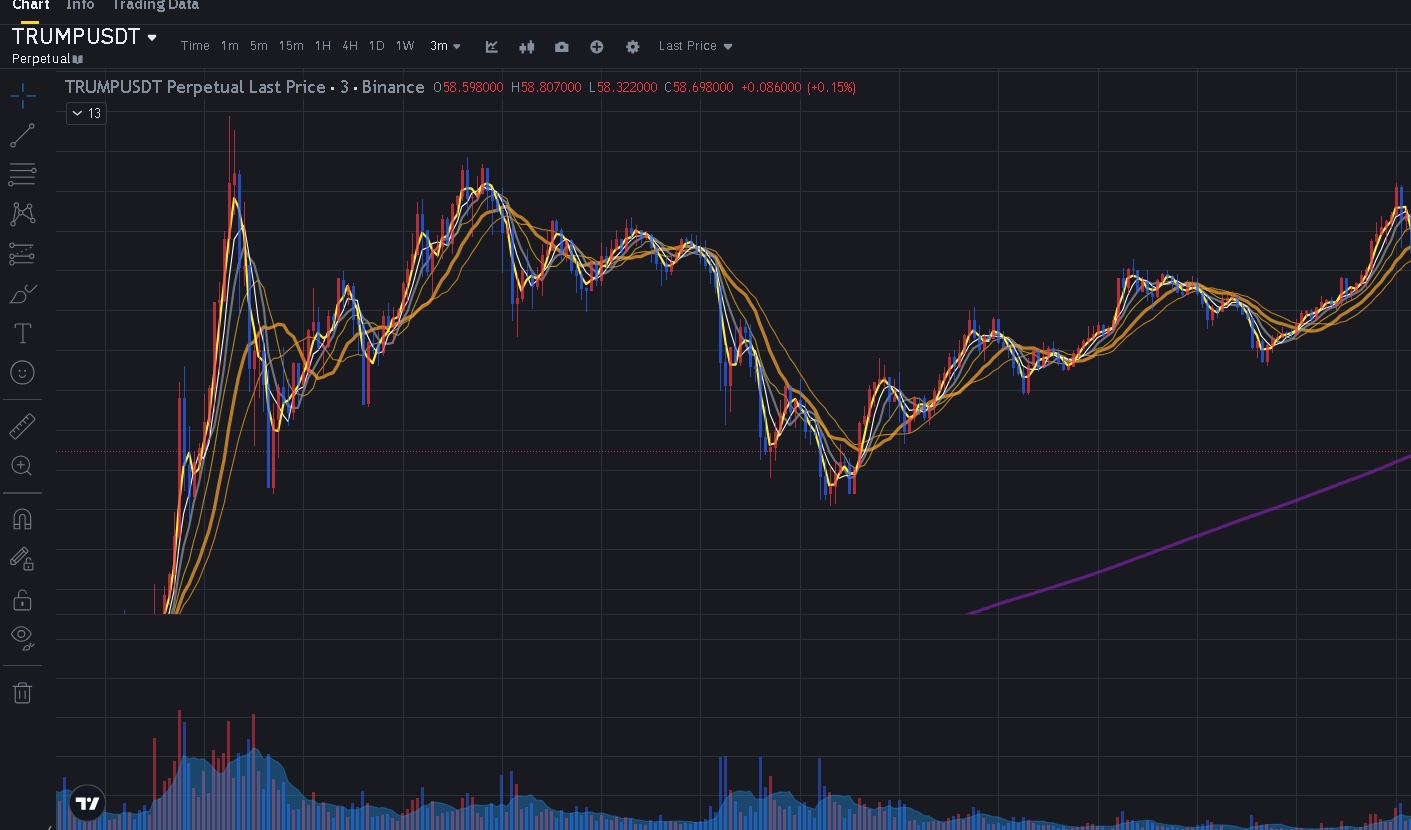Open the Last Price dropdown

[x=696, y=46]
